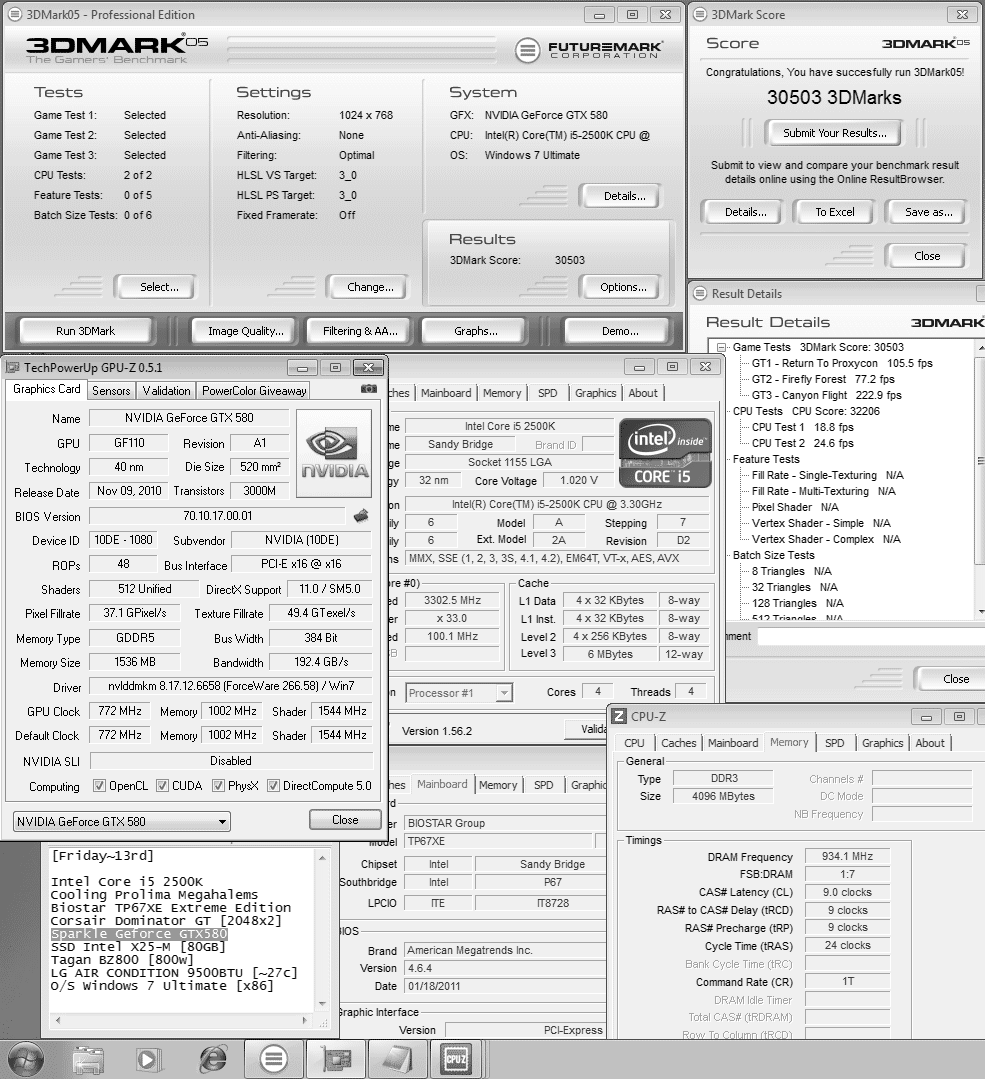This screenshot has width=985, height=1079.
Task: Click the Demo... button
Action: [x=619, y=331]
